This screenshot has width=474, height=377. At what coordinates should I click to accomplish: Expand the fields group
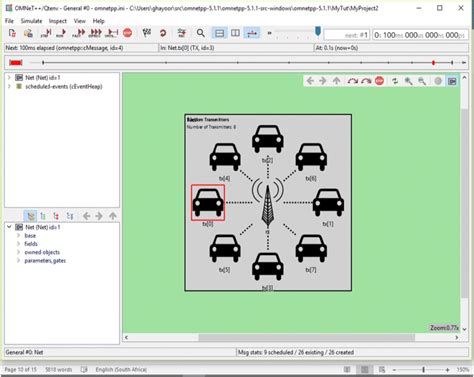tap(19, 244)
